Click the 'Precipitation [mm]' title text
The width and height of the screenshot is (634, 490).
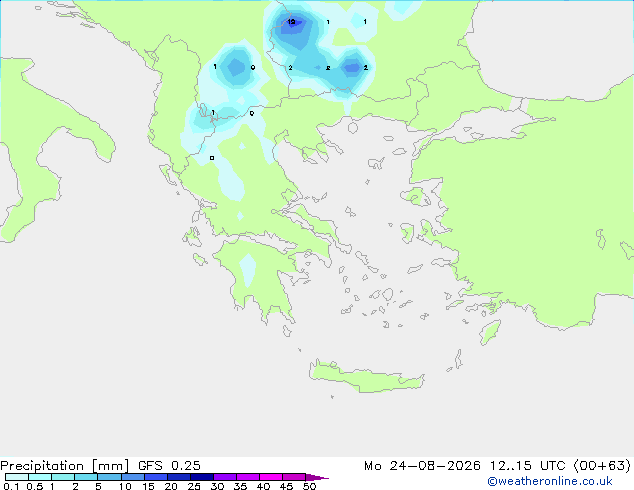[65, 466]
